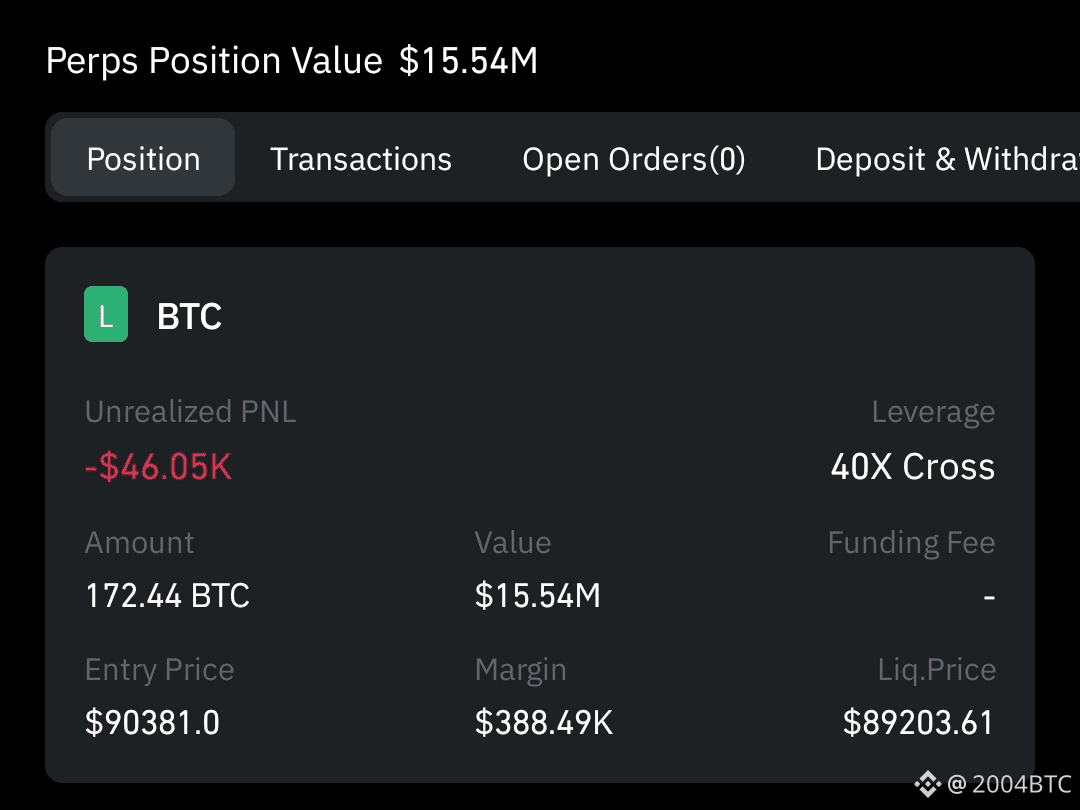Click the Unrealized PNL value -$46.05K
The height and width of the screenshot is (810, 1080).
[158, 466]
